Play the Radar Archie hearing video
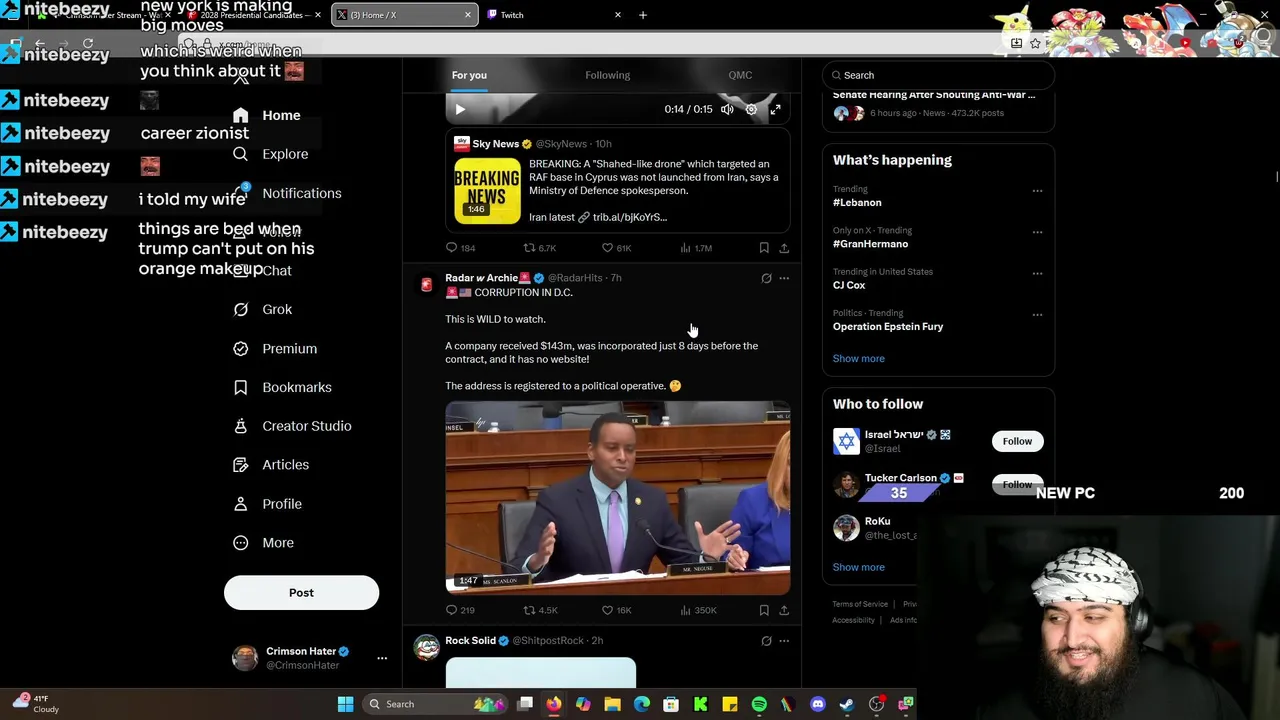The height and width of the screenshot is (720, 1280). click(x=618, y=498)
